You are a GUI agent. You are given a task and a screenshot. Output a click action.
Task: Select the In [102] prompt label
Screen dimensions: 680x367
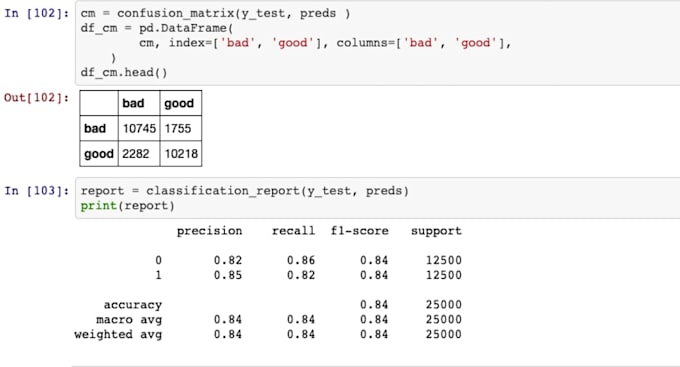tap(36, 13)
